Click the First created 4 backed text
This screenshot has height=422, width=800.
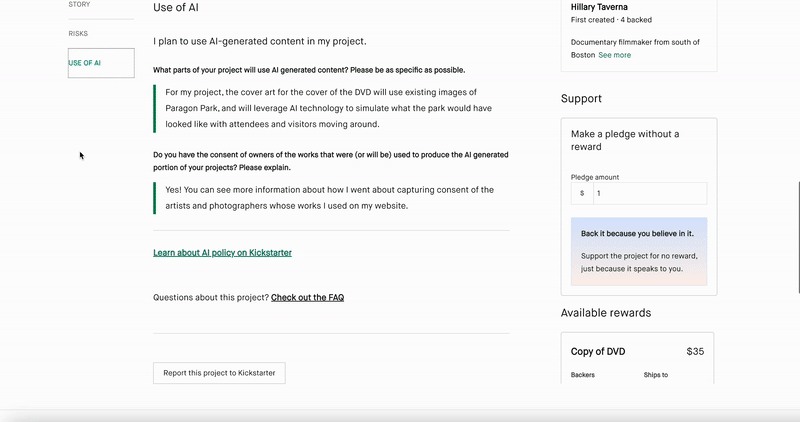click(609, 20)
